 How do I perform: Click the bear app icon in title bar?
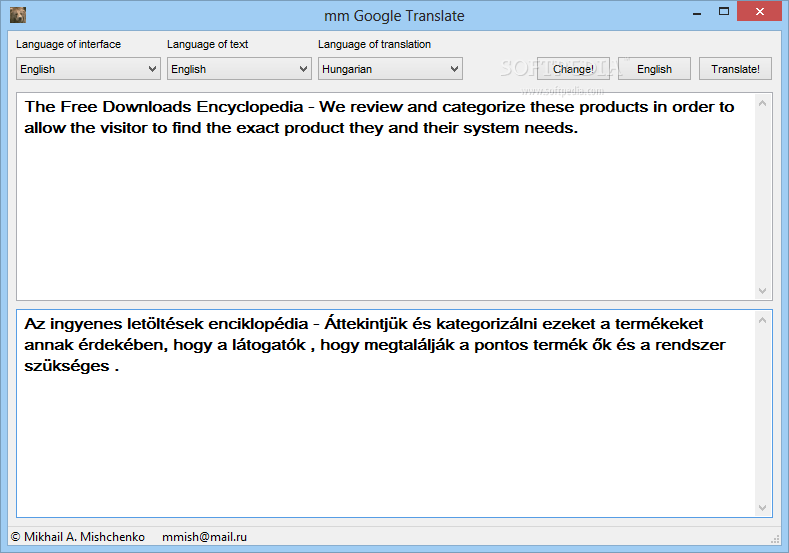pos(18,15)
